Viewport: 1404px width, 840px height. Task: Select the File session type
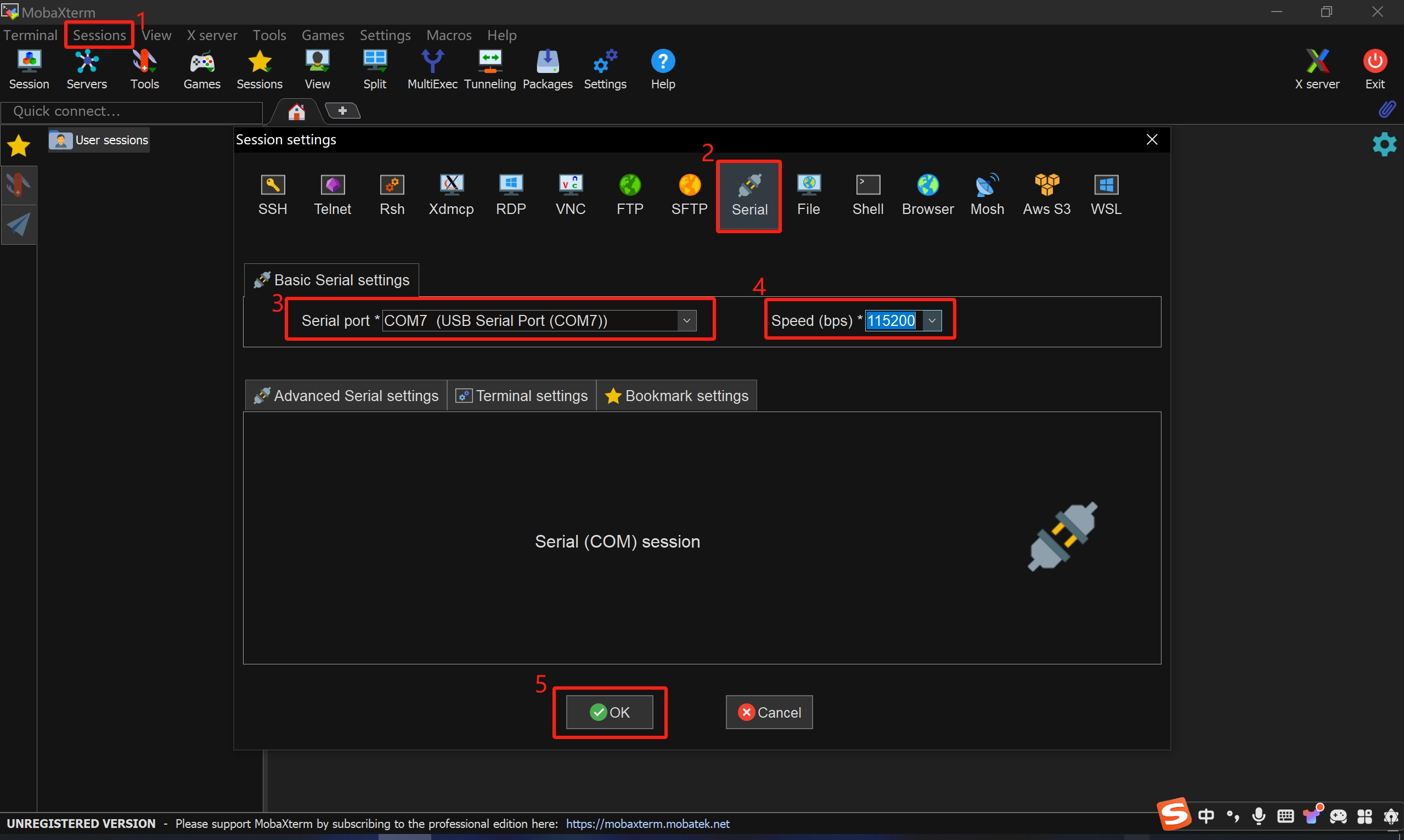(x=809, y=195)
